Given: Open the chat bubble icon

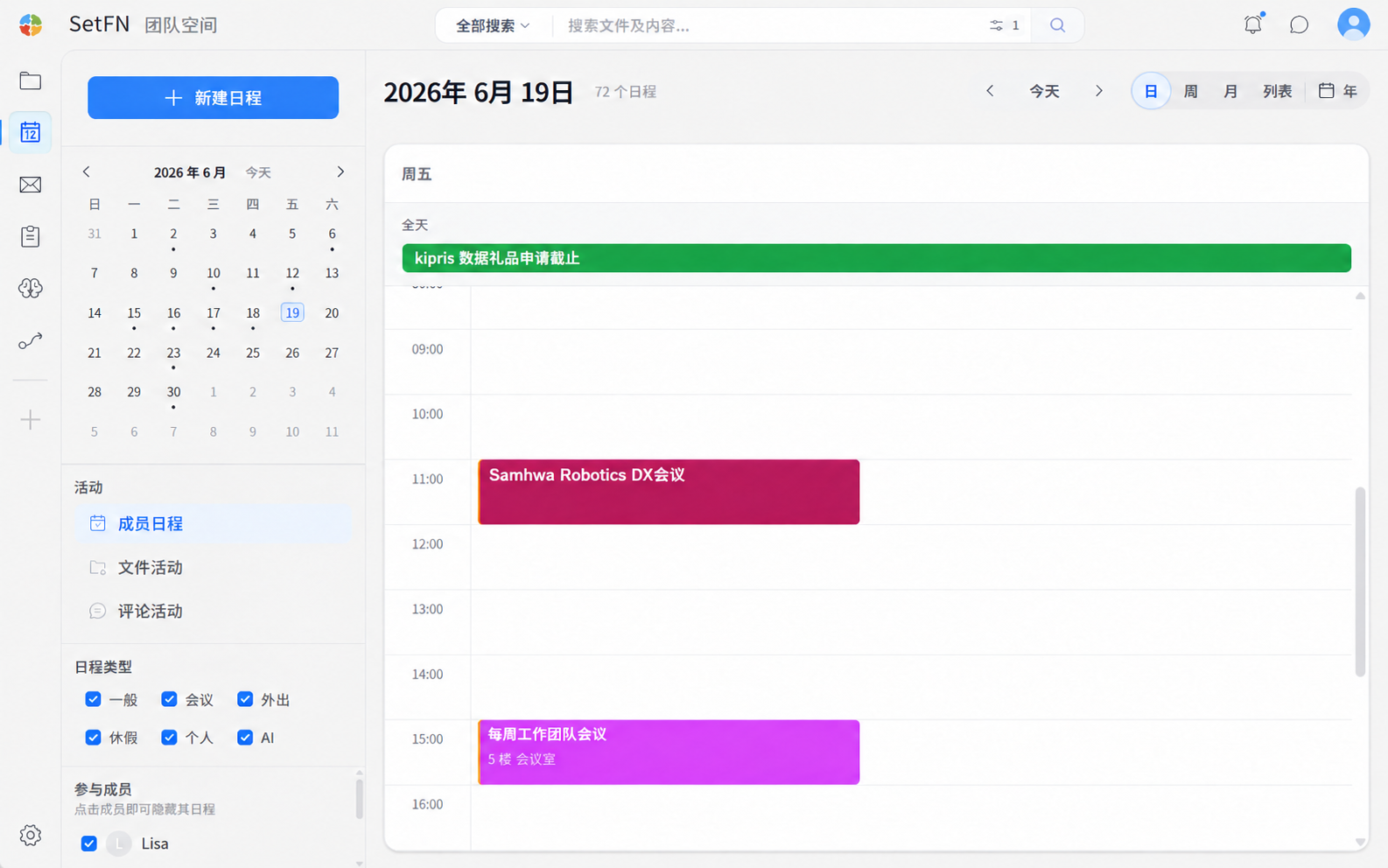Looking at the screenshot, I should pyautogui.click(x=1300, y=24).
